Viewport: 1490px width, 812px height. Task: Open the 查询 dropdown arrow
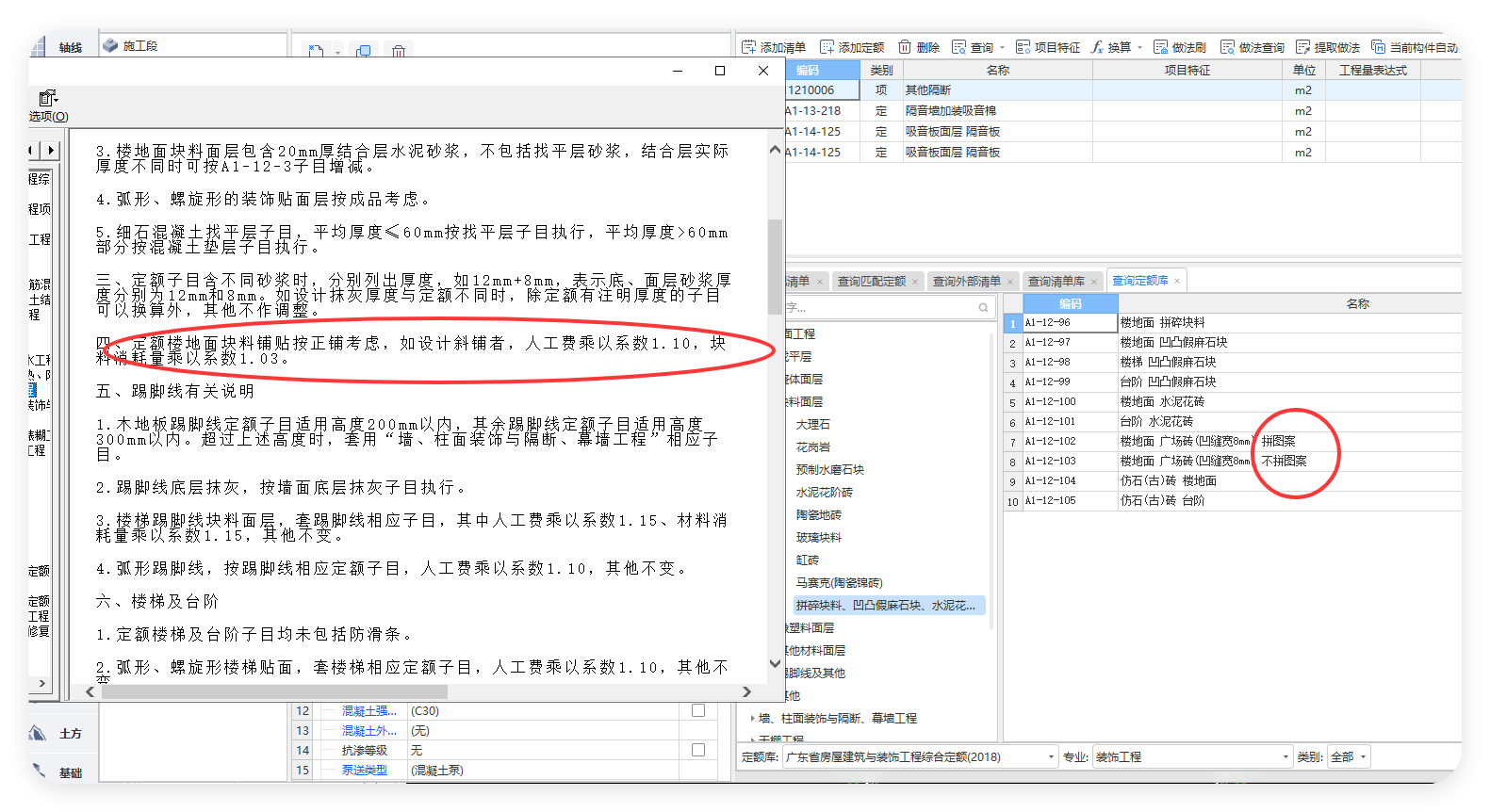[1002, 47]
